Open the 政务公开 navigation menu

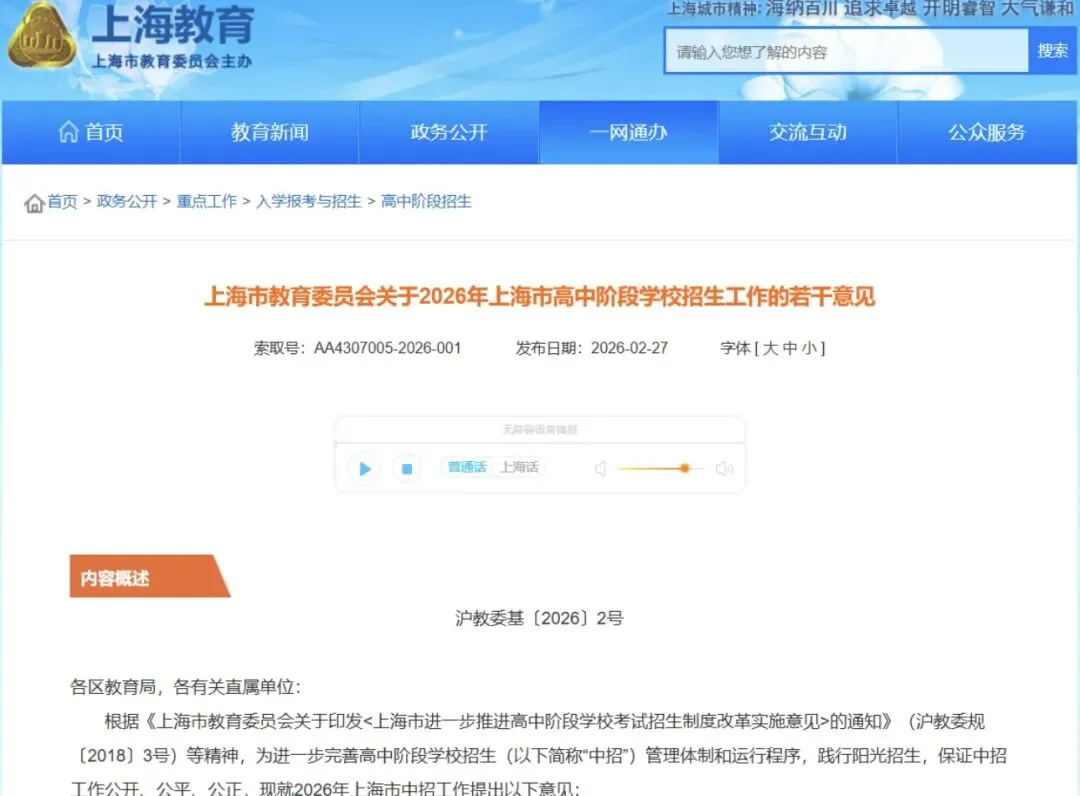pyautogui.click(x=448, y=132)
